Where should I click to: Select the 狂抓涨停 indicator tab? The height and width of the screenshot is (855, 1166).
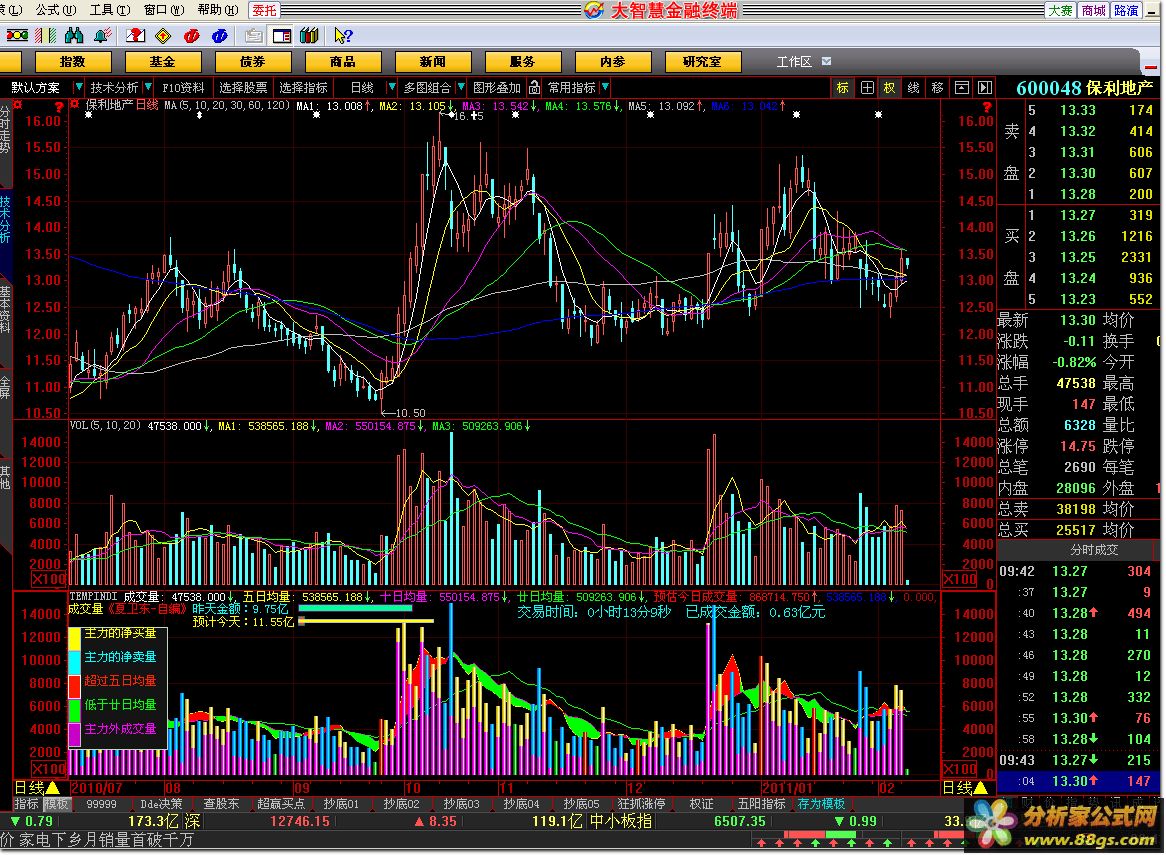[642, 804]
